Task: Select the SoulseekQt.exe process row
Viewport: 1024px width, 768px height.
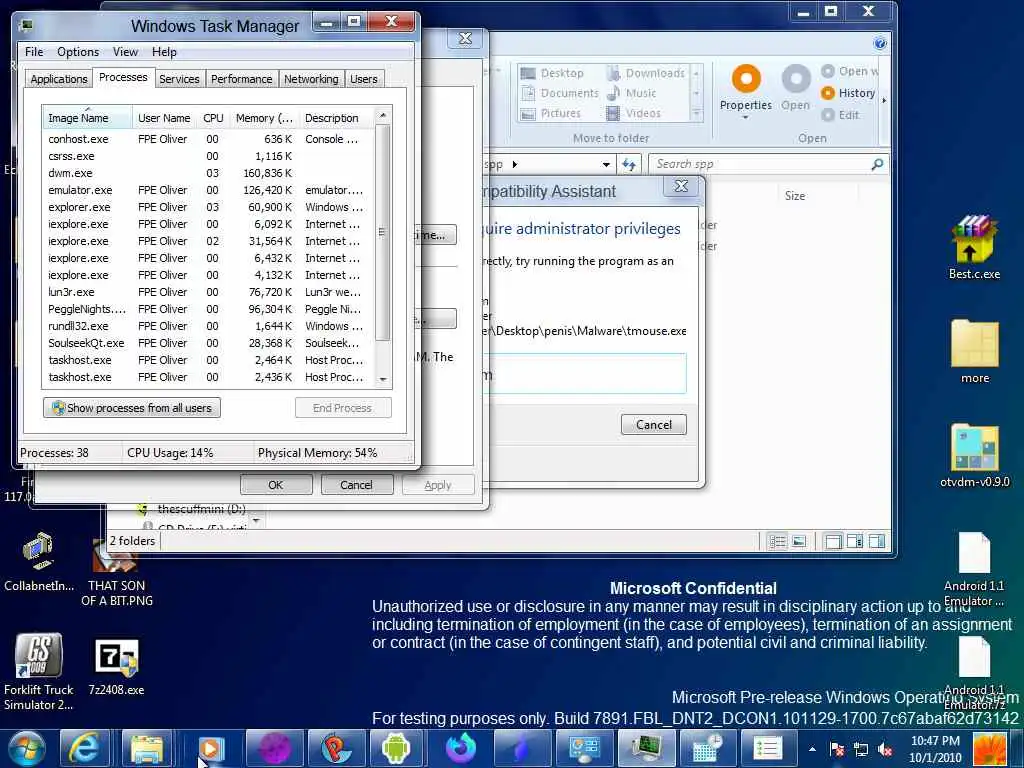Action: point(208,343)
